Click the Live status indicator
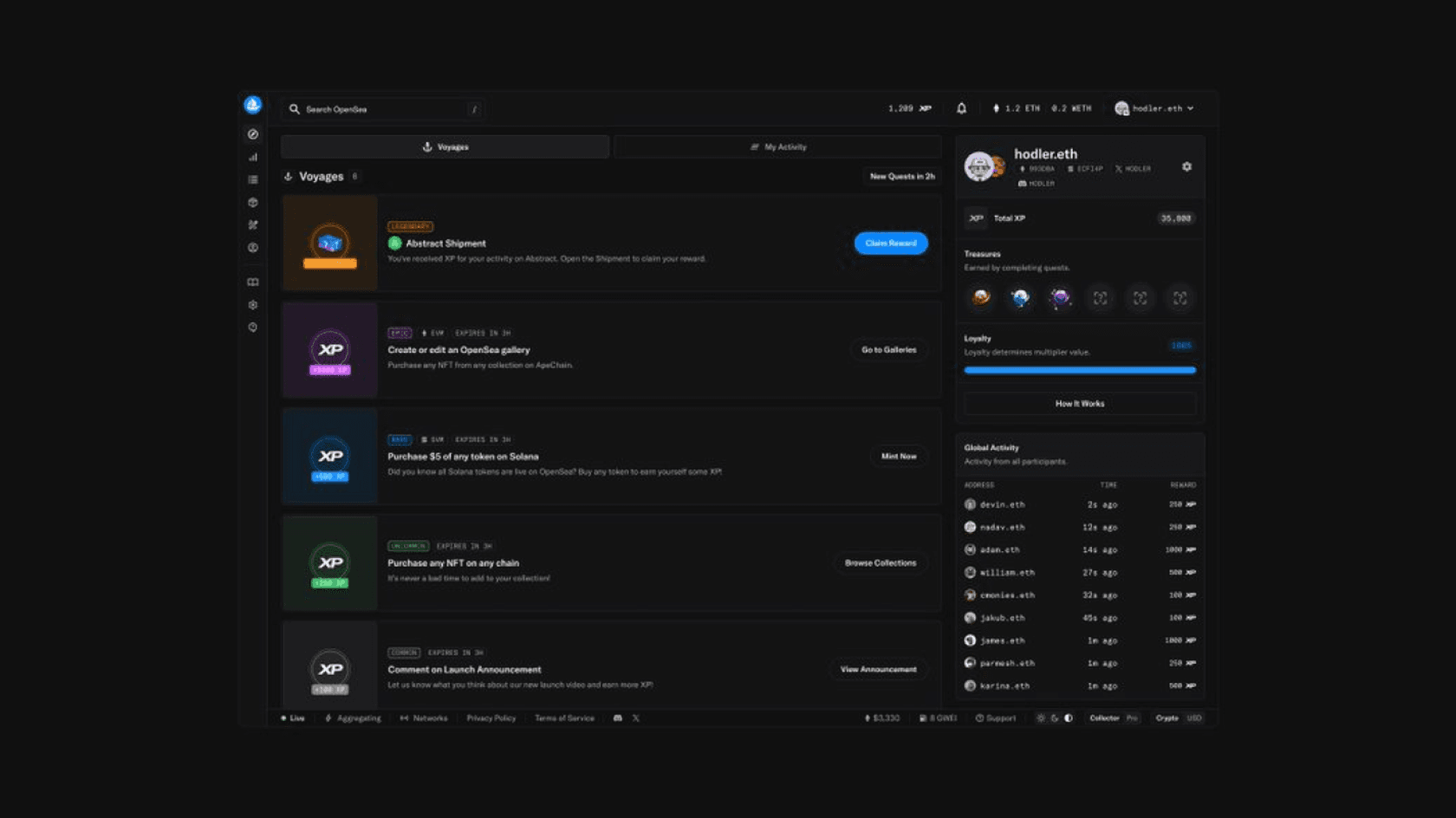The width and height of the screenshot is (1456, 818). pyautogui.click(x=293, y=717)
